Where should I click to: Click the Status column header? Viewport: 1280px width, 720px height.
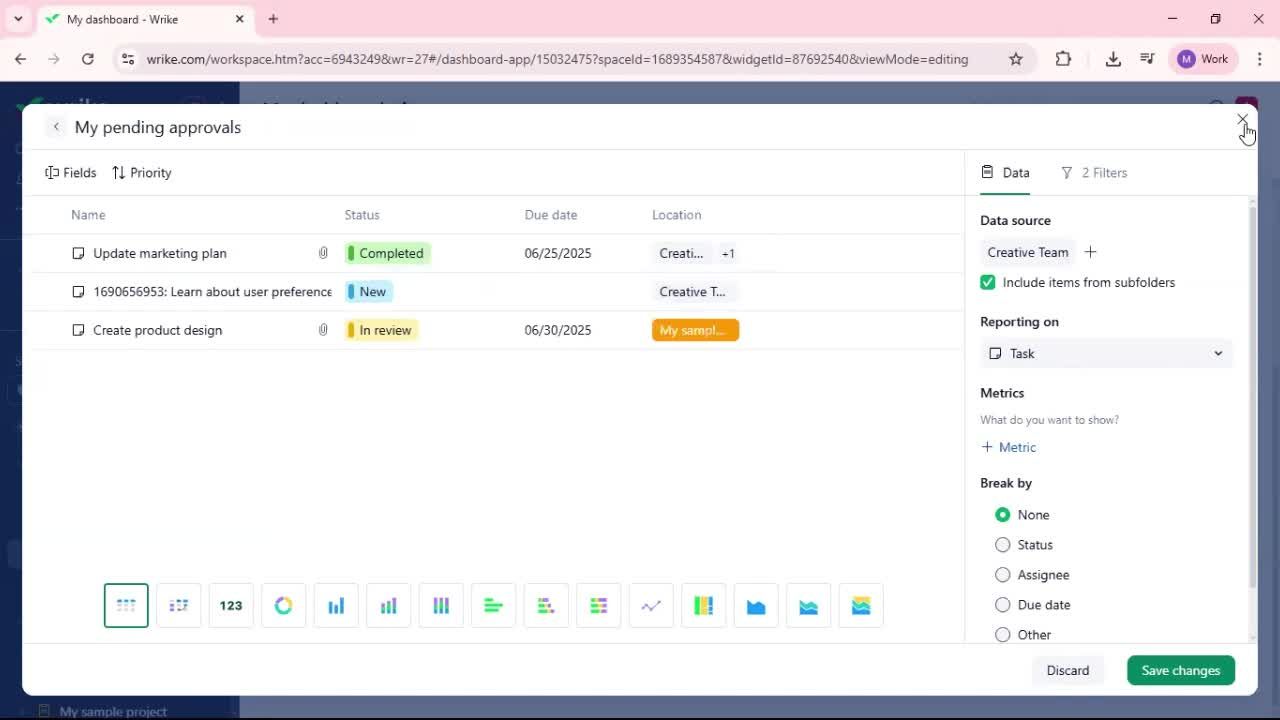(x=362, y=215)
